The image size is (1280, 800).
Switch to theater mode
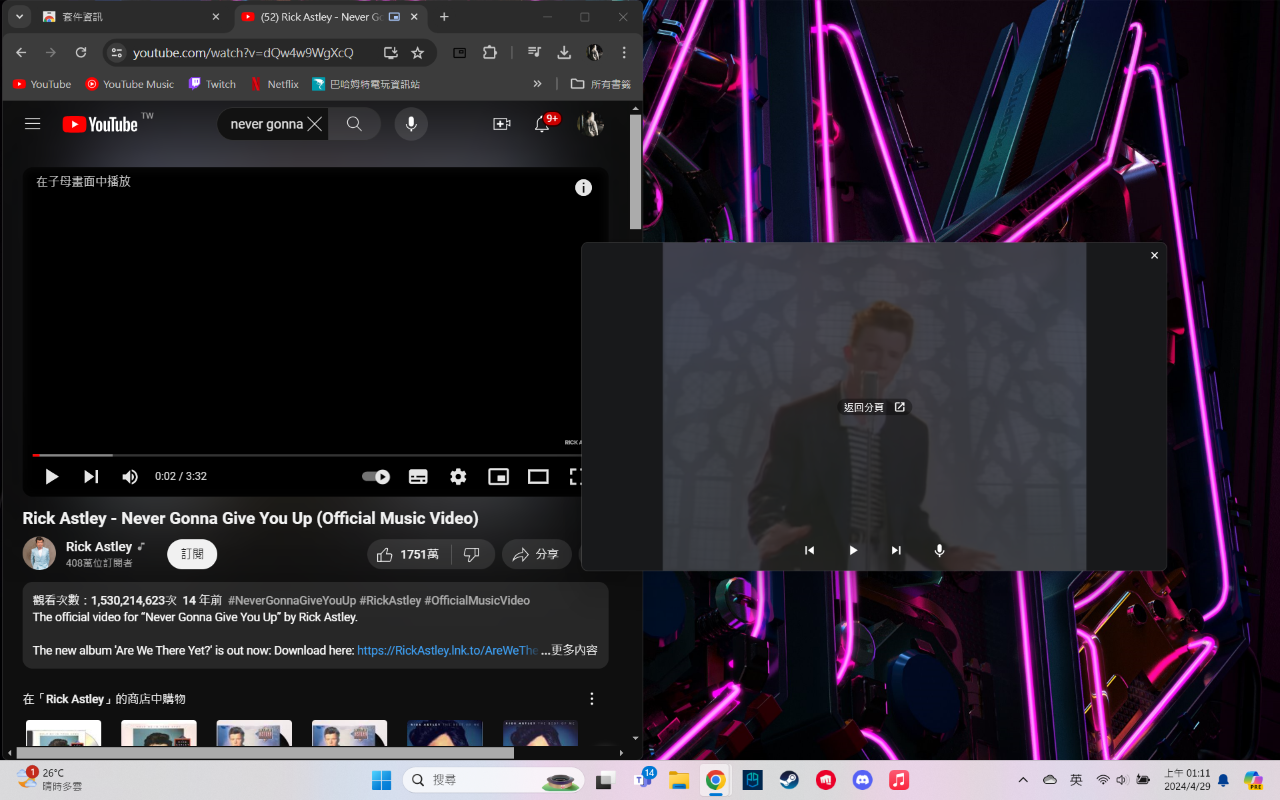tap(538, 477)
